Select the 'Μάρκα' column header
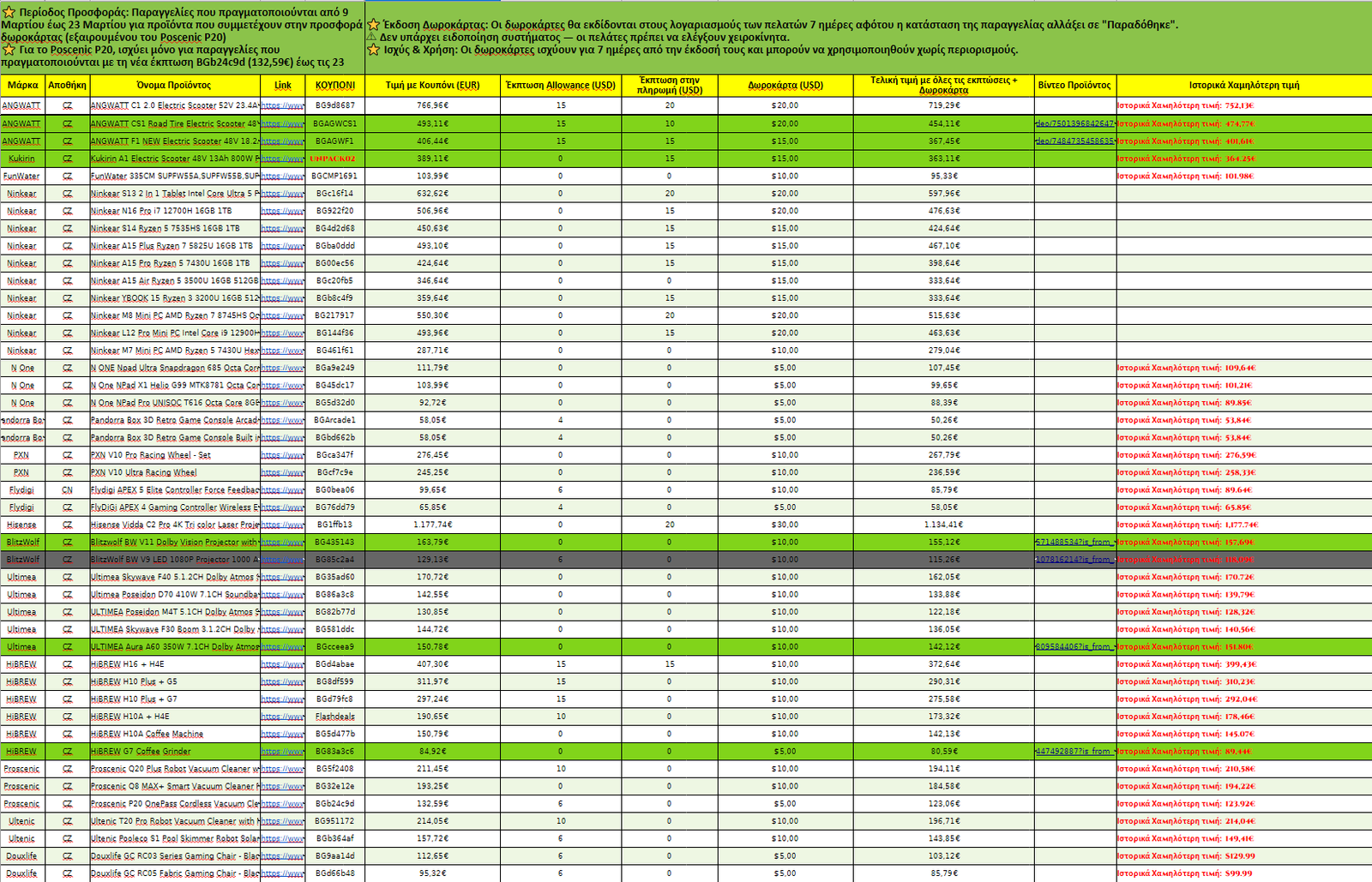 [23, 86]
